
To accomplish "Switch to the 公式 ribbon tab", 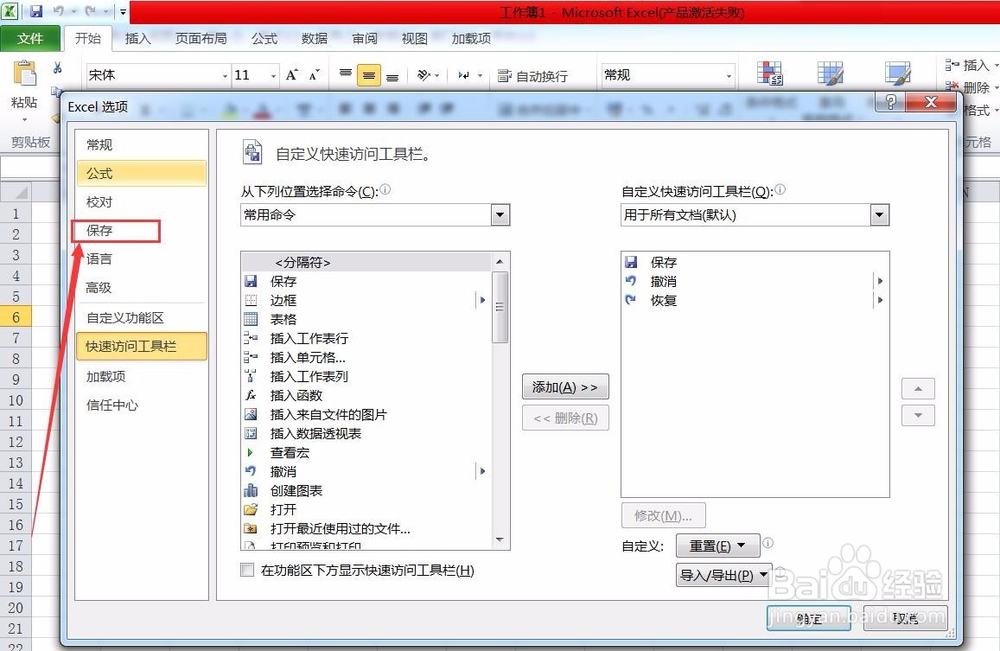I will (264, 38).
